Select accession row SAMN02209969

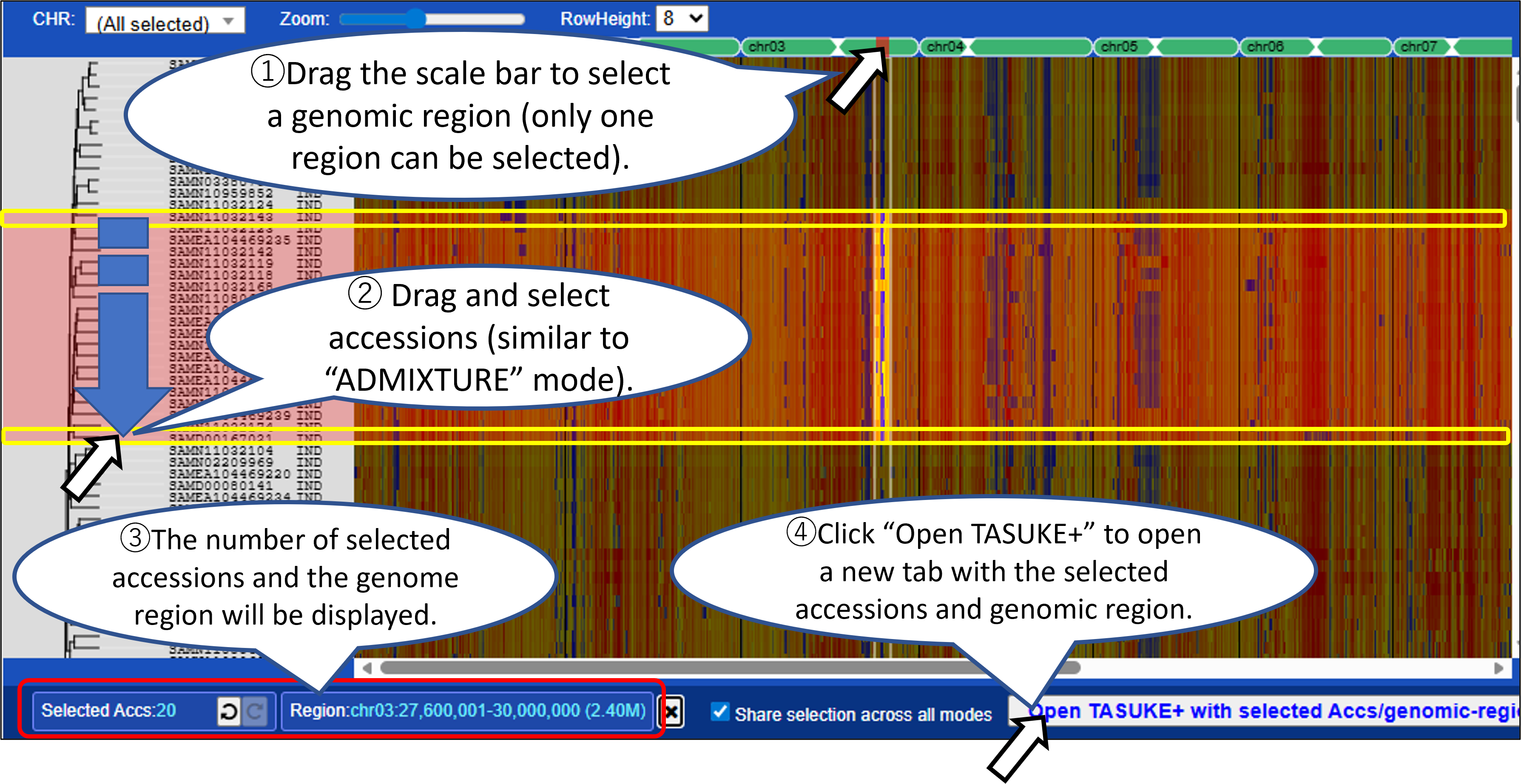tap(246, 462)
